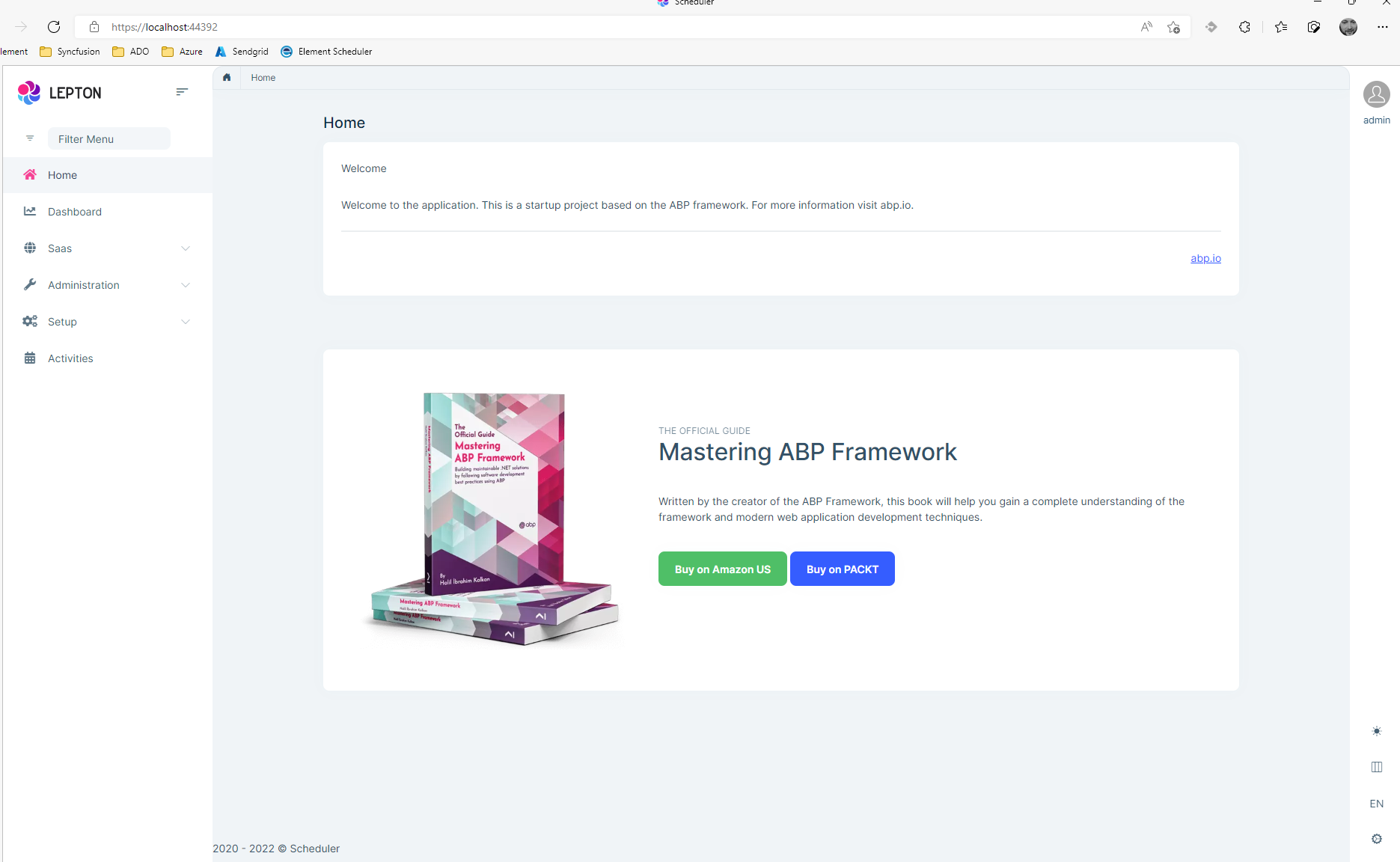Click the Home house icon in sidebar

coord(30,174)
